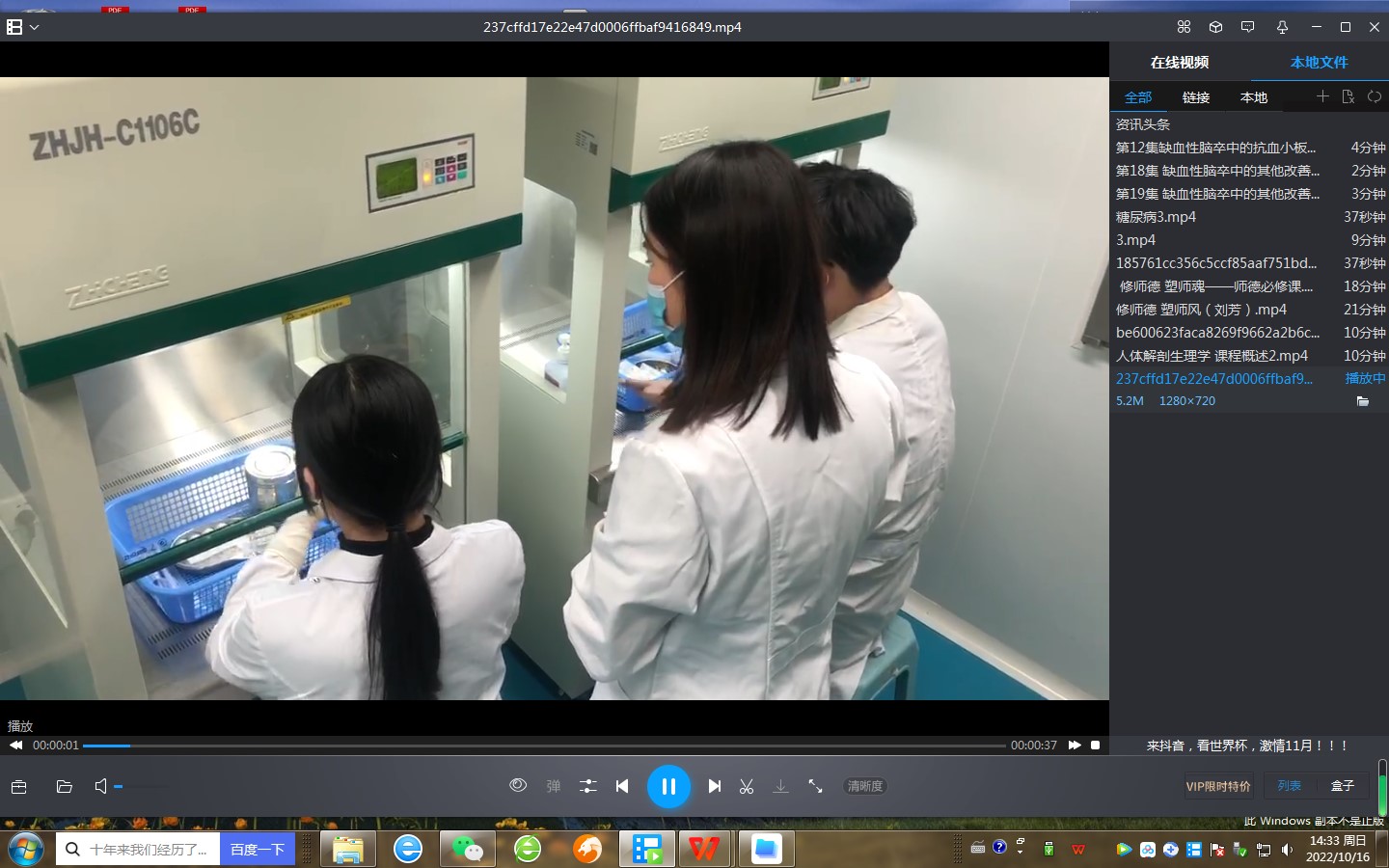The width and height of the screenshot is (1389, 868).
Task: Mute the player using the speaker icon
Action: tap(100, 787)
